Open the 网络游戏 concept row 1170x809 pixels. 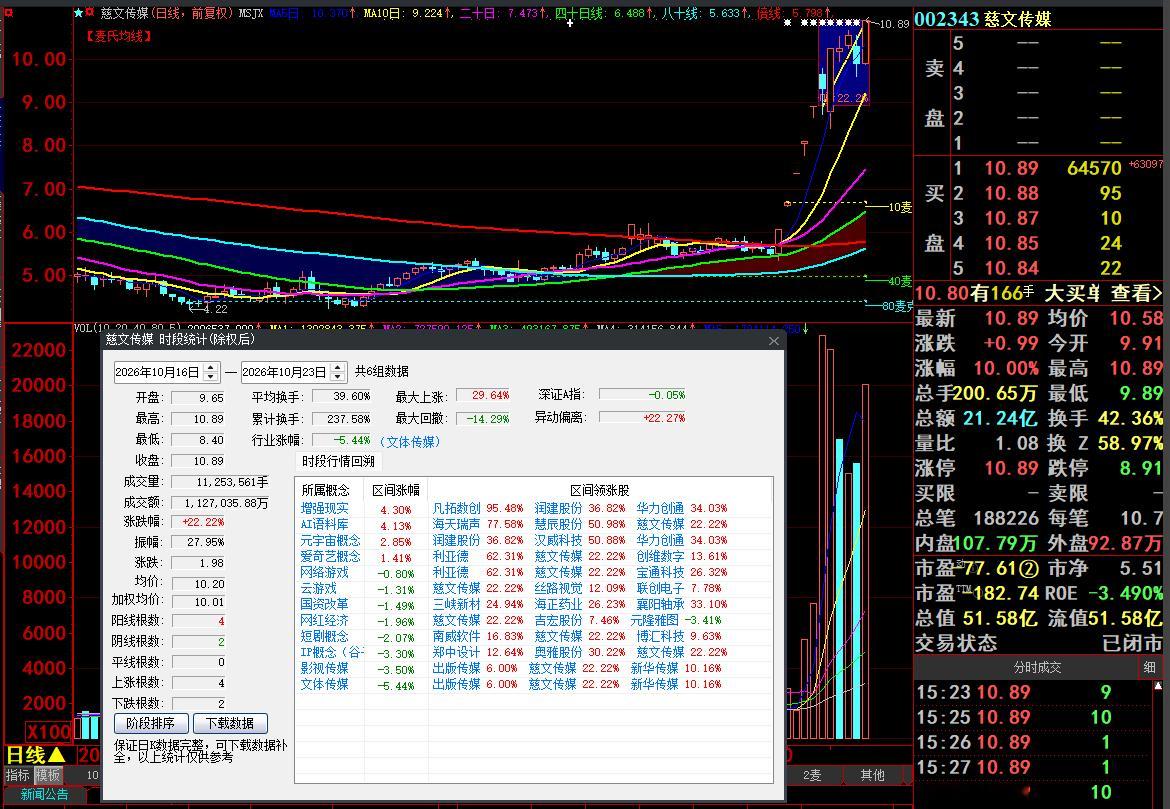point(325,572)
